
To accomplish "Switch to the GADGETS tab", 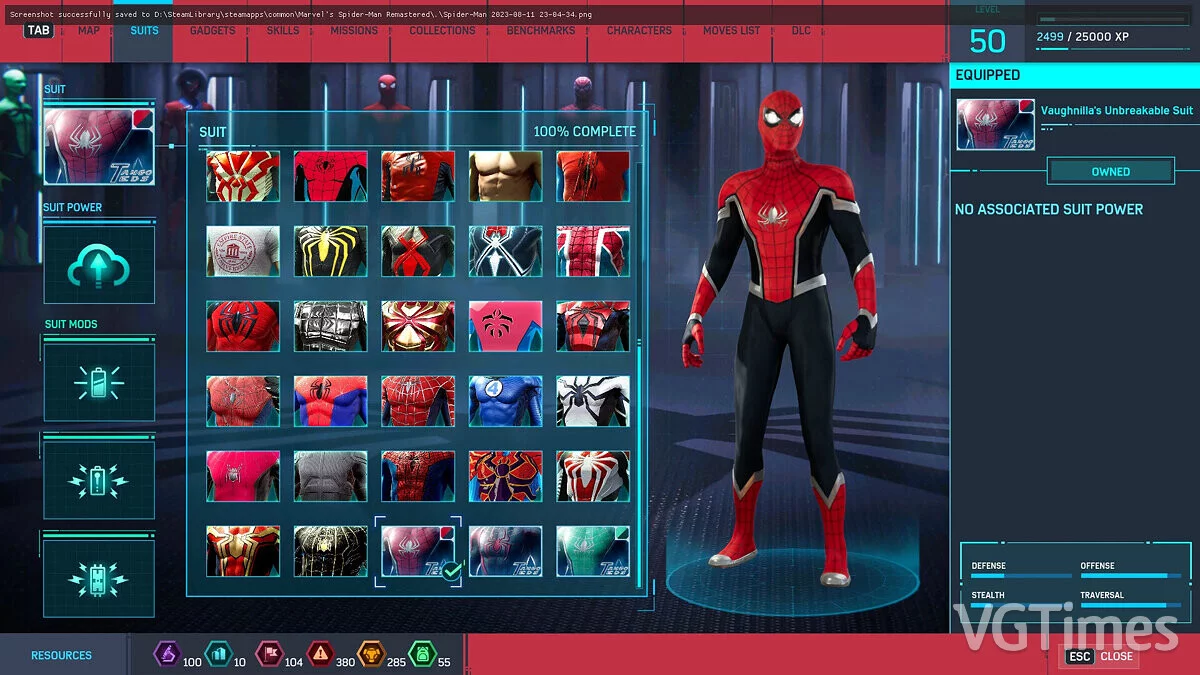I will (x=212, y=31).
